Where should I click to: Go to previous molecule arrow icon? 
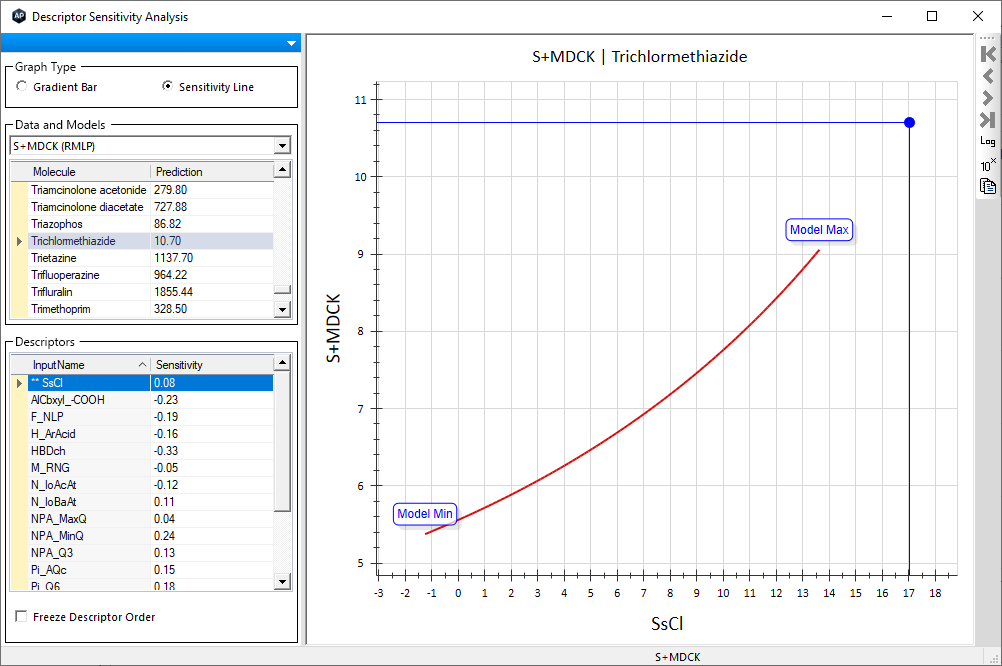pos(987,76)
